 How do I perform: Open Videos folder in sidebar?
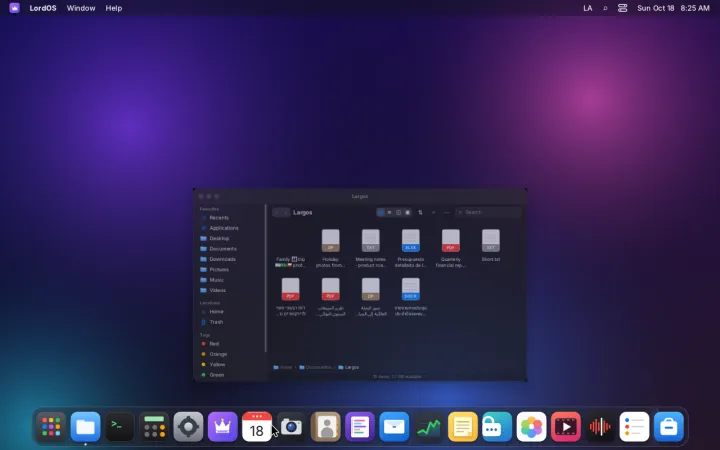point(231,290)
